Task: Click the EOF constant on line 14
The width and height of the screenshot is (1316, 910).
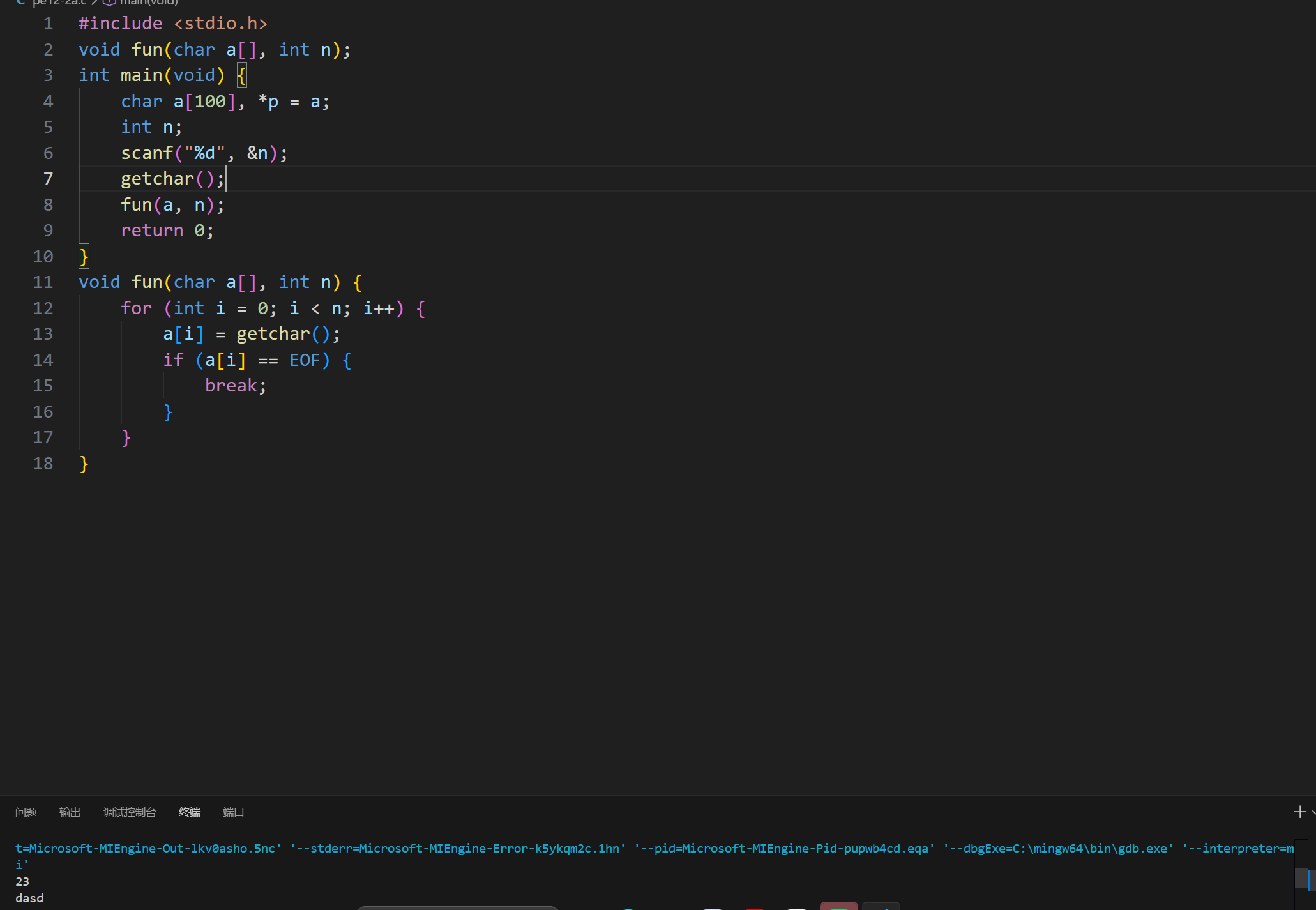Action: [305, 360]
